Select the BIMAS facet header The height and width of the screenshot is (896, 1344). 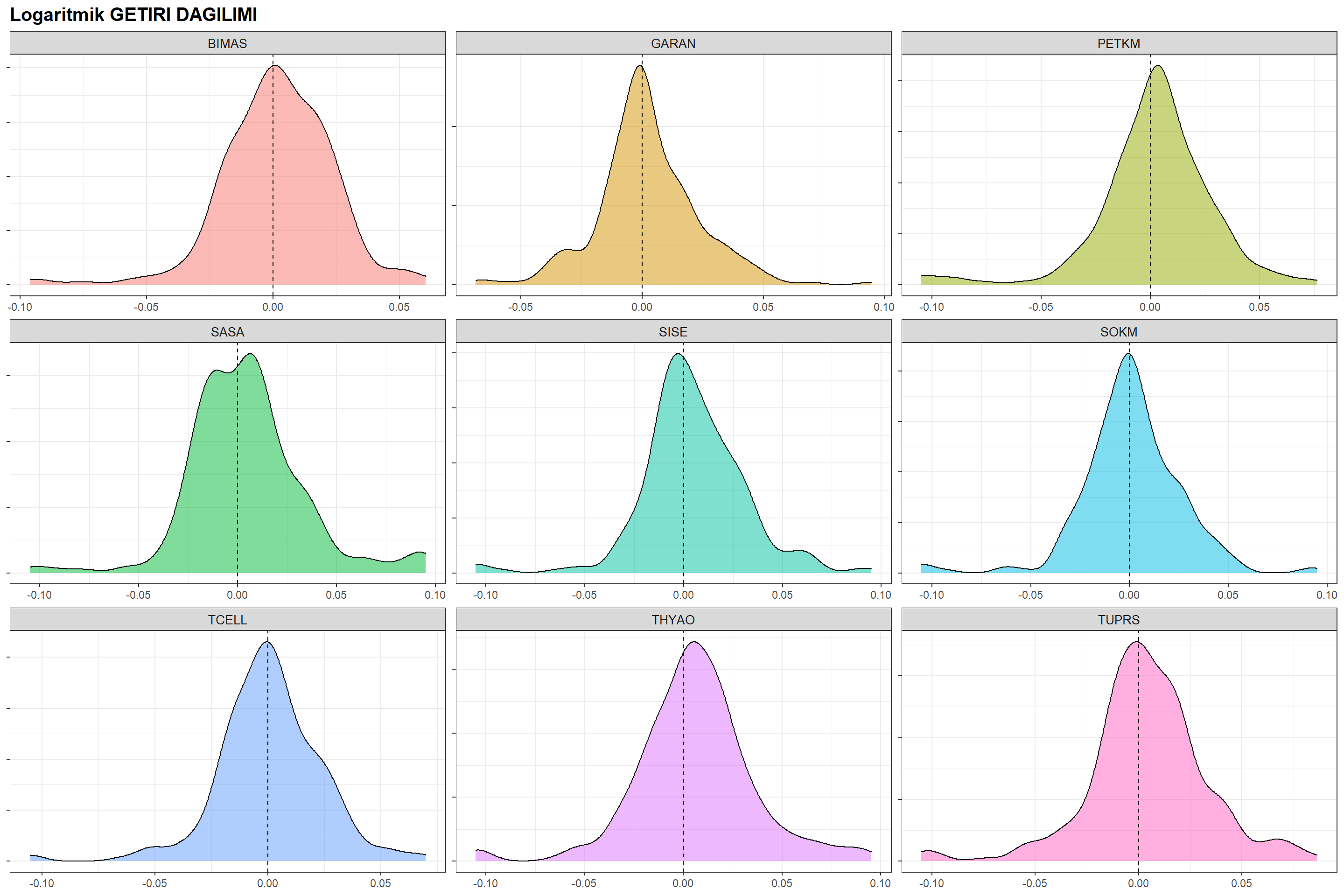[227, 43]
